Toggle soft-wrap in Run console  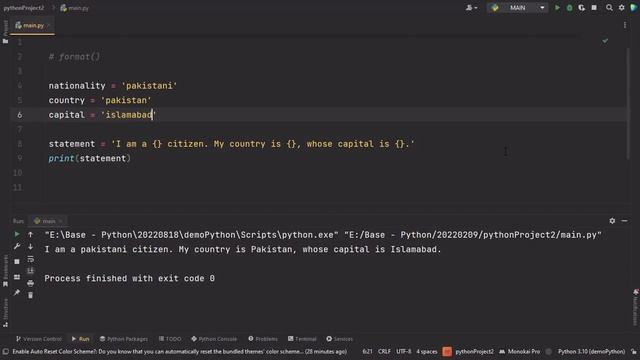coord(31,259)
